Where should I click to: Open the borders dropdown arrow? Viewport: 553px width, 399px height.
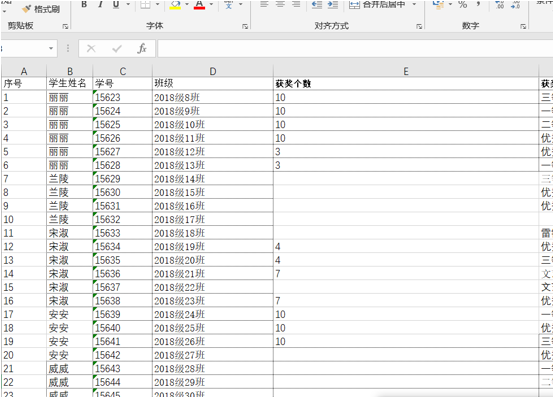coord(157,4)
